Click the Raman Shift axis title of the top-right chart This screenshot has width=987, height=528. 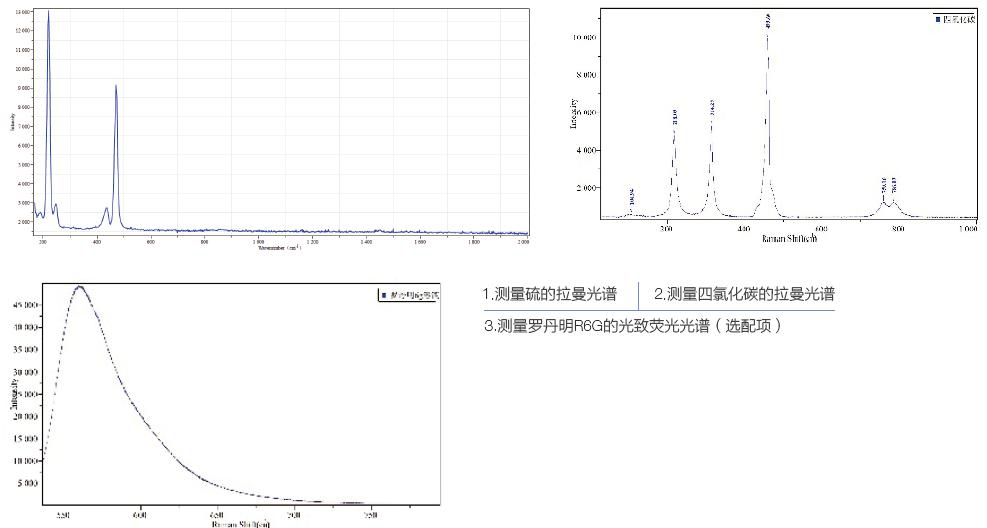coord(789,240)
